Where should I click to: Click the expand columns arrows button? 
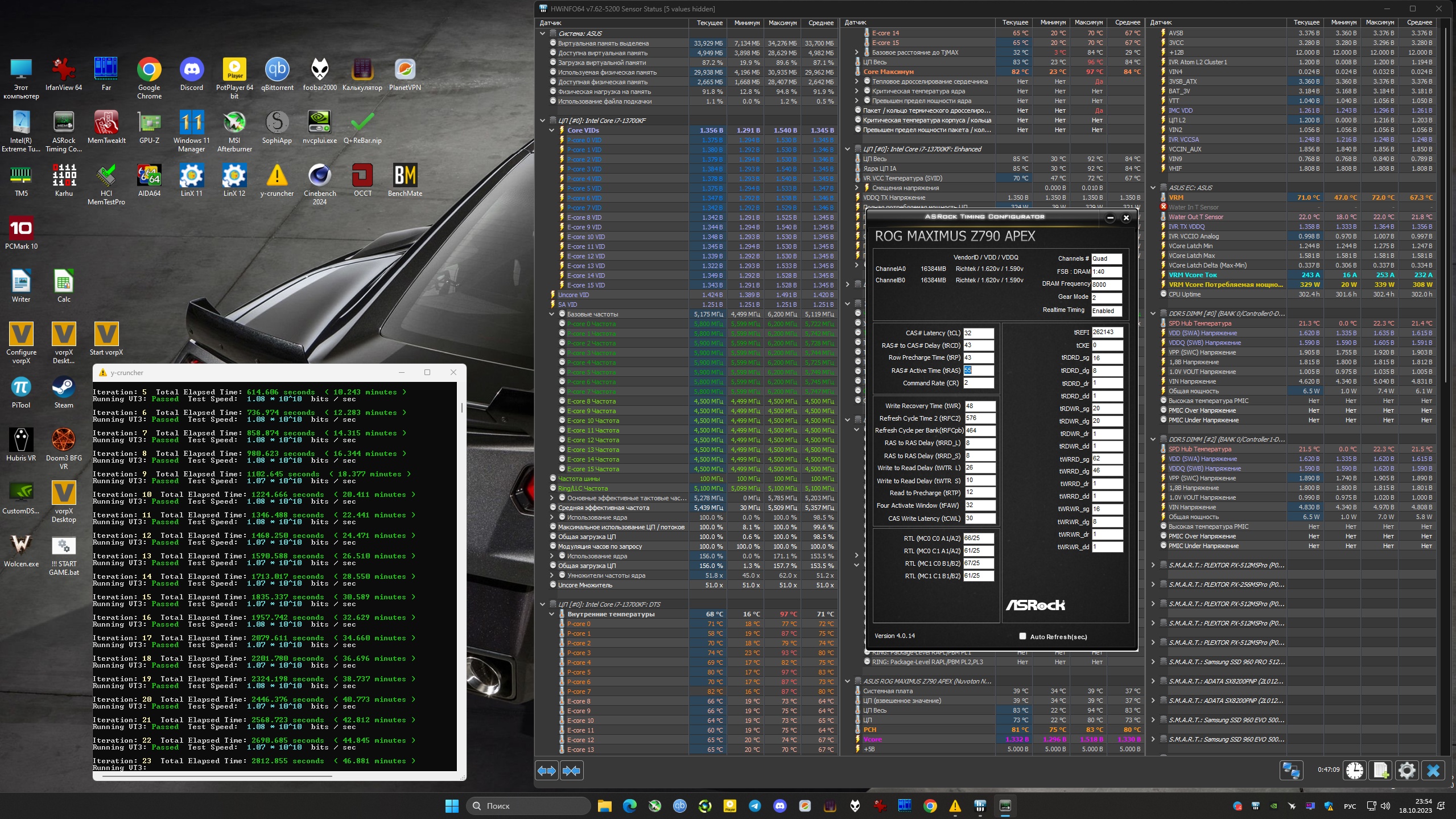click(x=547, y=771)
